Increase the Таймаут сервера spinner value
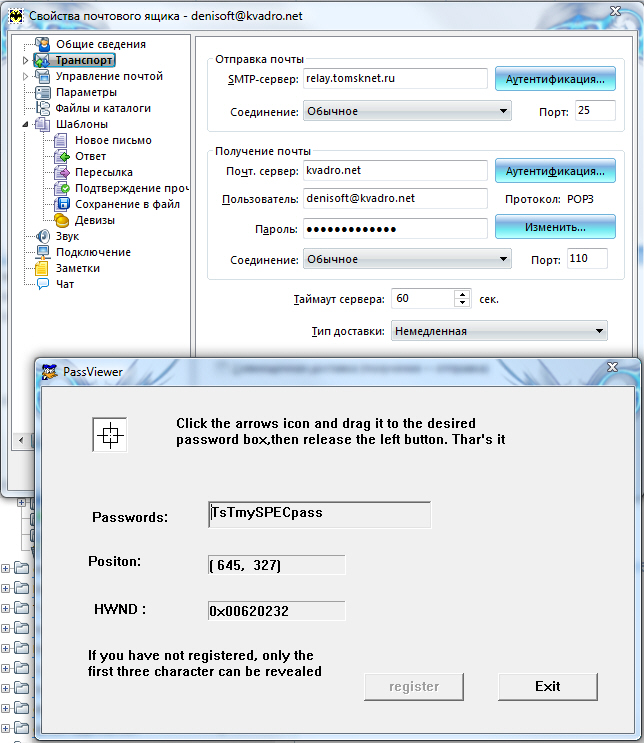 [462, 294]
